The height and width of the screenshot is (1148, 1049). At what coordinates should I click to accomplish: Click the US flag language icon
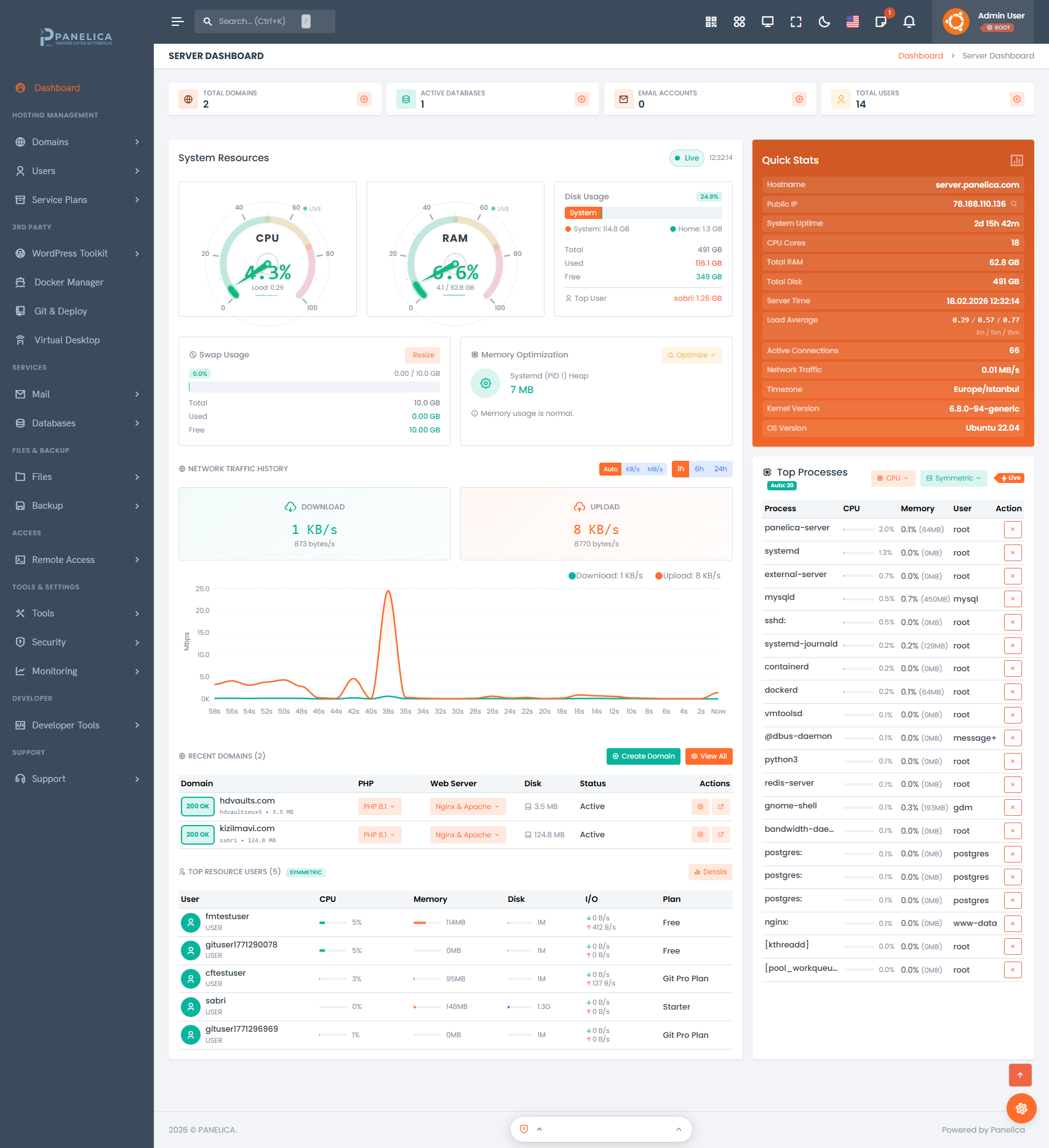[853, 22]
